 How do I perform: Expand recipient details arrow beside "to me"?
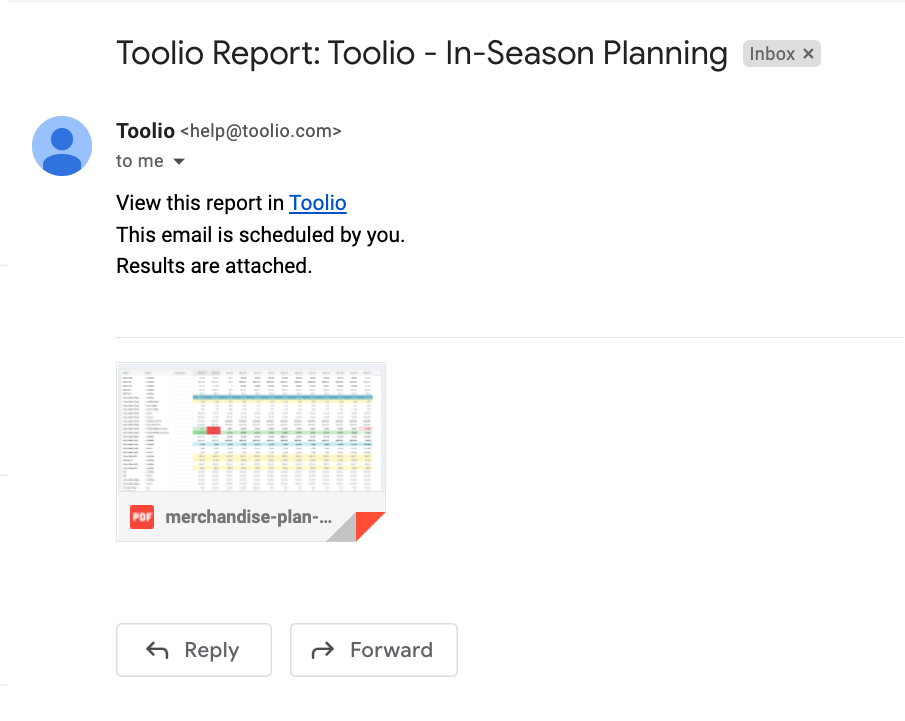point(179,161)
